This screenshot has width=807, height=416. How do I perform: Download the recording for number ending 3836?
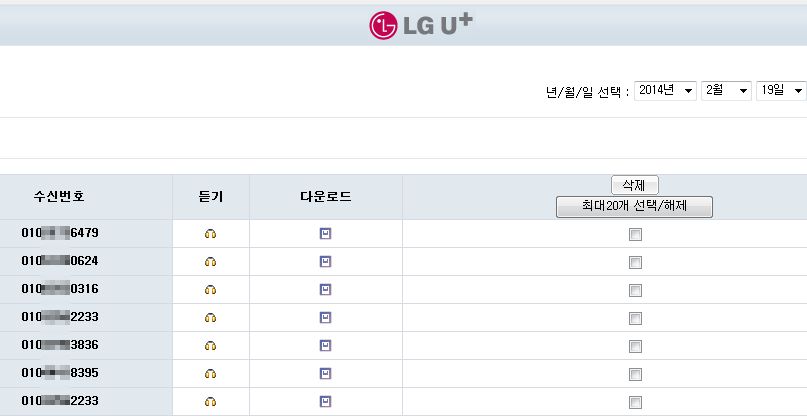[325, 345]
